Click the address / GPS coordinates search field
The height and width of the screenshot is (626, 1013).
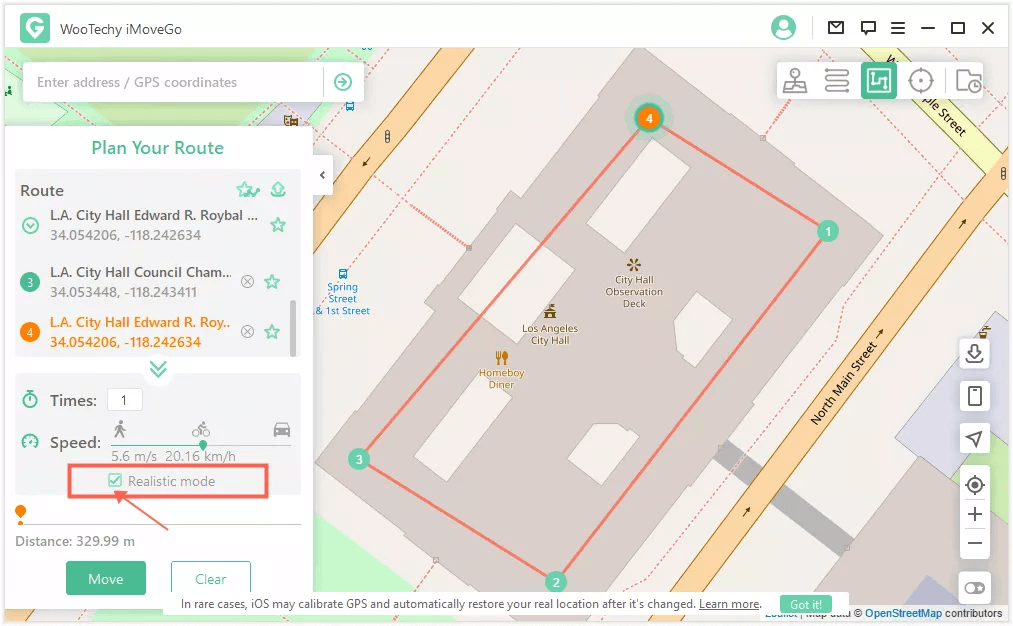tap(175, 82)
